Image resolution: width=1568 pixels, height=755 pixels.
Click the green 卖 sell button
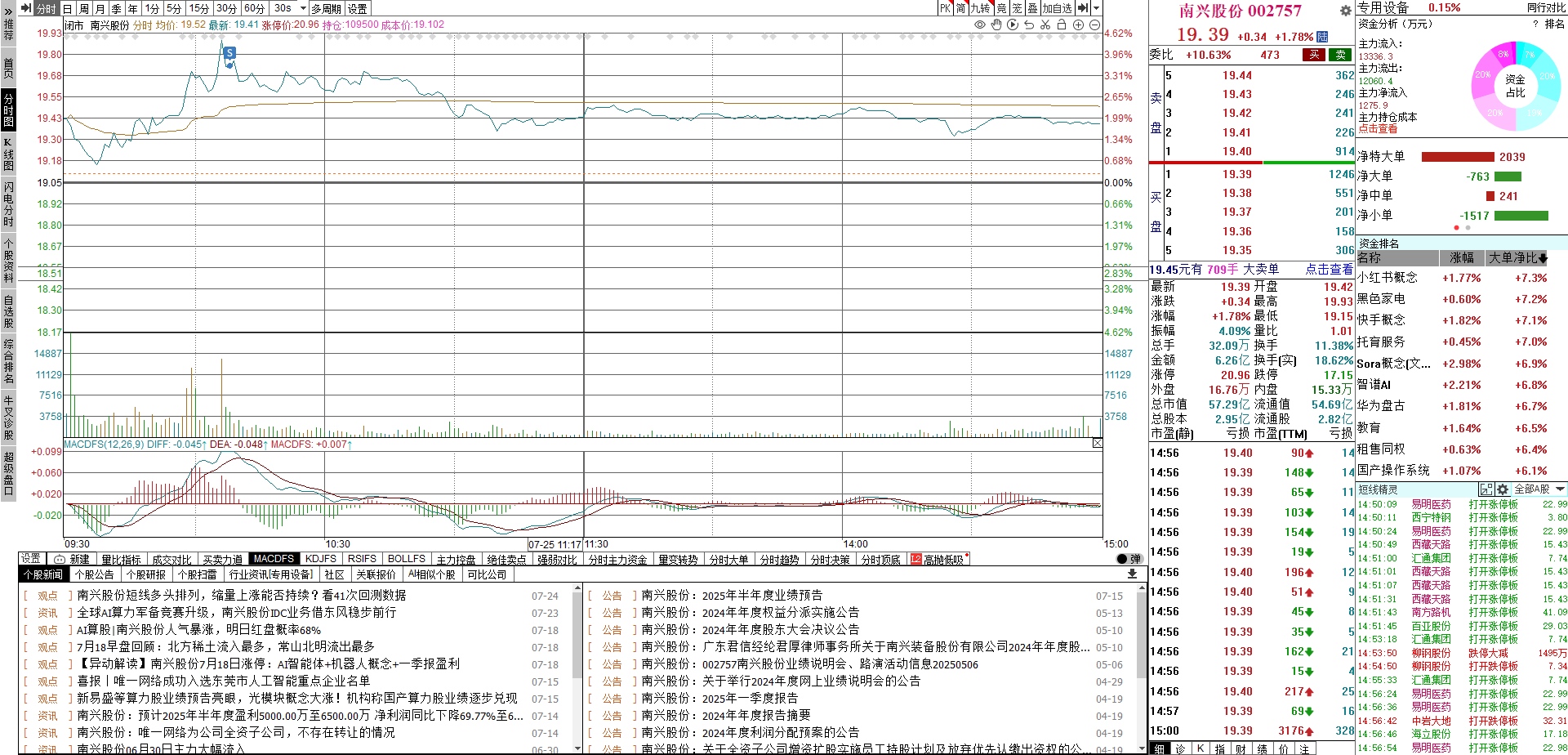click(1340, 55)
